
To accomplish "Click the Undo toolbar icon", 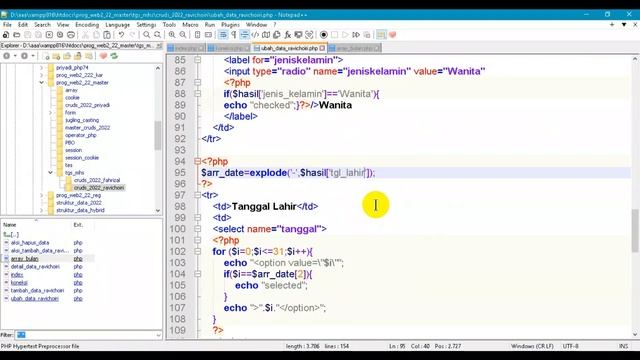I will point(121,35).
